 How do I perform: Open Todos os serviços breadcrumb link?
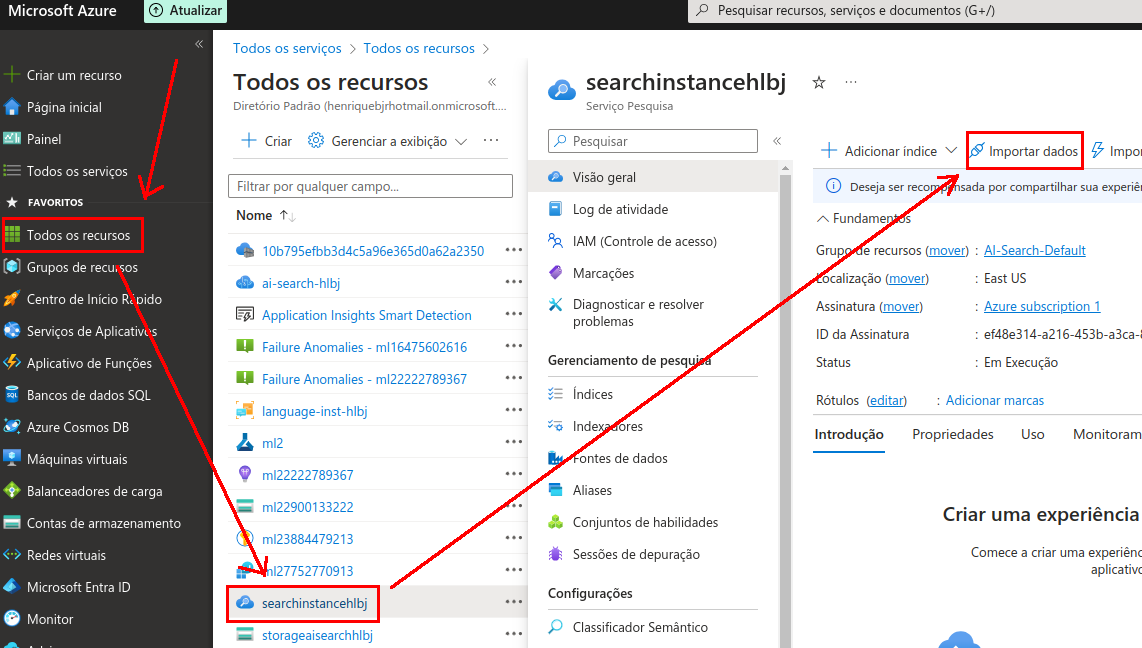pos(287,48)
